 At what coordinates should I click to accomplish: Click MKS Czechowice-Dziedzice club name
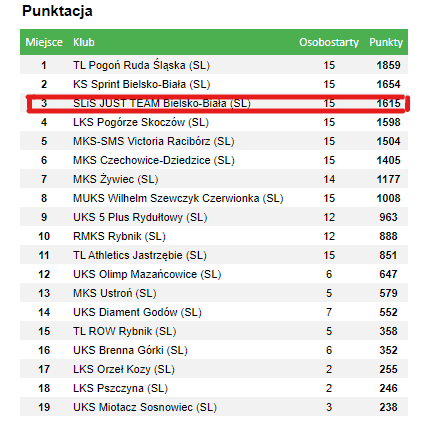coord(154,160)
